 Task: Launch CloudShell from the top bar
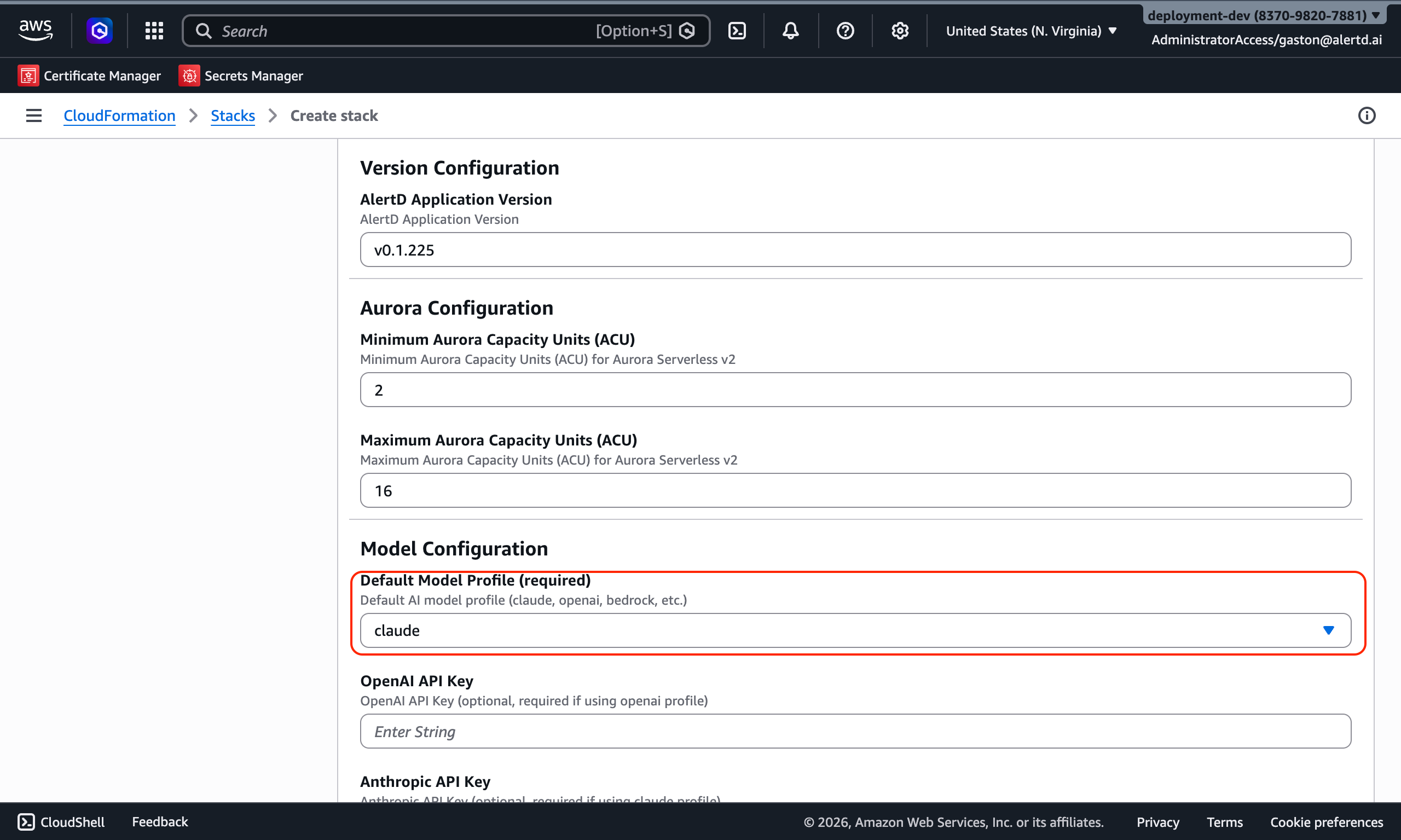point(737,31)
